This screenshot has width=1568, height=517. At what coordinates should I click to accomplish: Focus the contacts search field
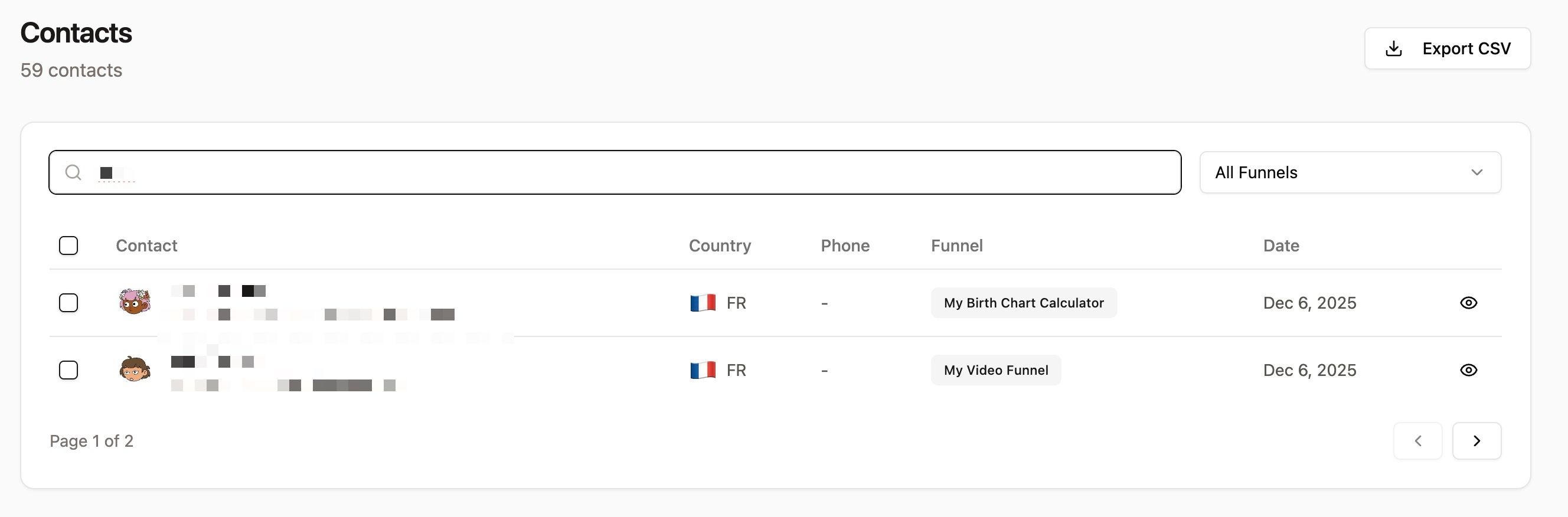(x=615, y=173)
